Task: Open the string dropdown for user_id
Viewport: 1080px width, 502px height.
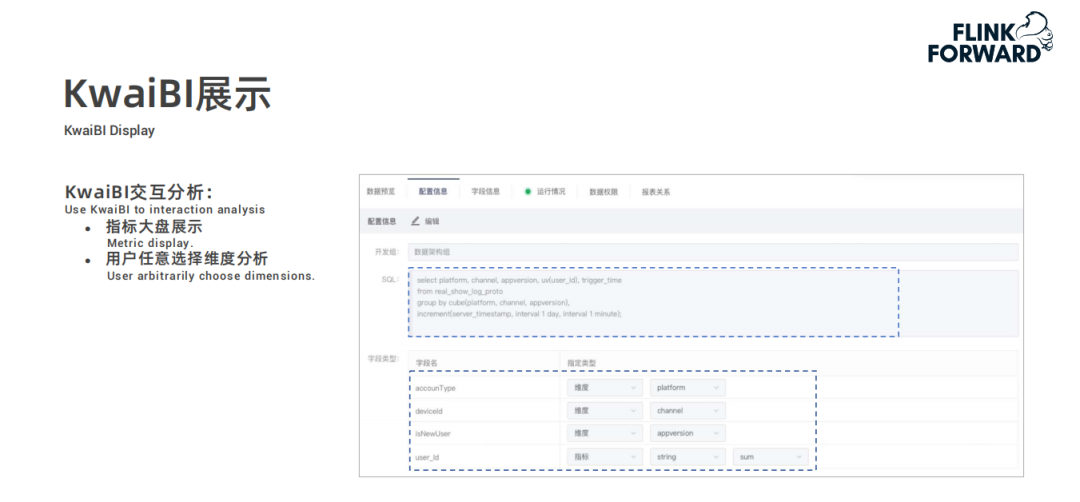Action: (687, 457)
